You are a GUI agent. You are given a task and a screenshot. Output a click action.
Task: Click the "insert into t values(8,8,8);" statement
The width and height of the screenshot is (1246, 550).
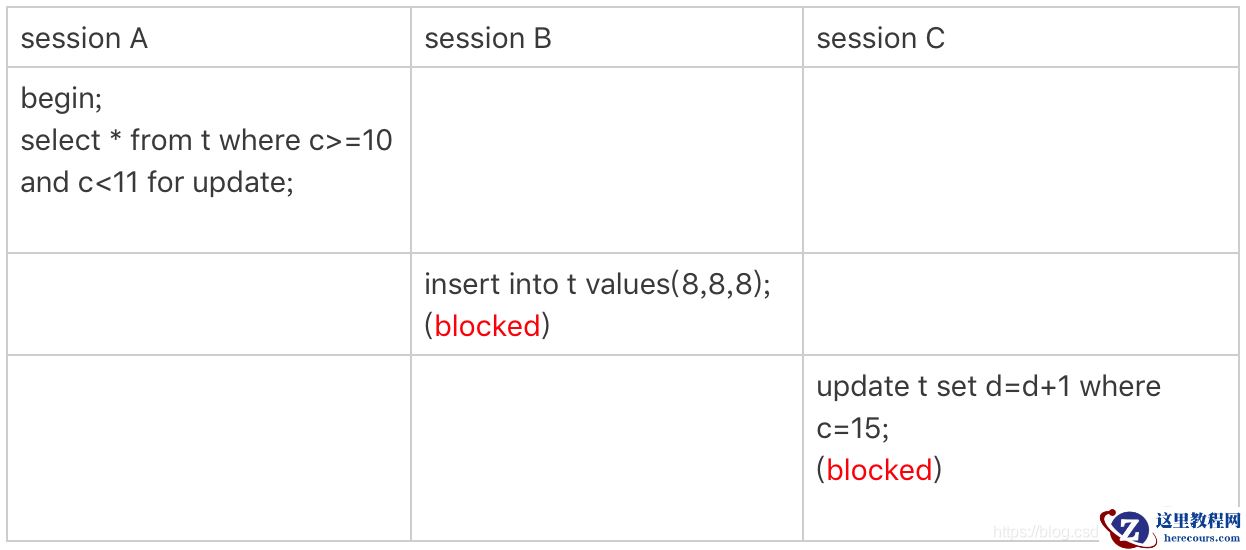(x=597, y=284)
